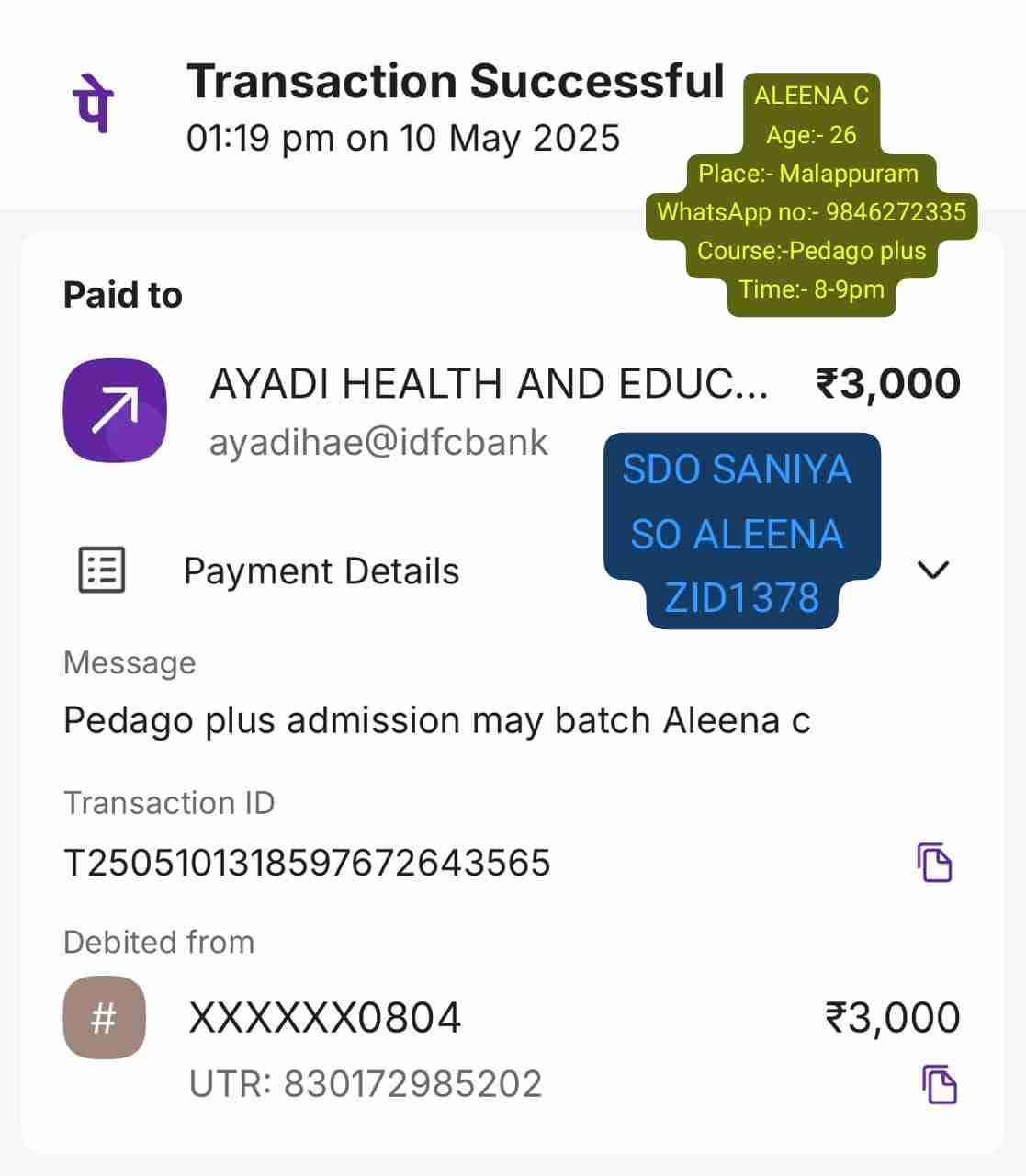Click the UTR: 830172985202 text
The image size is (1026, 1176).
[366, 1084]
